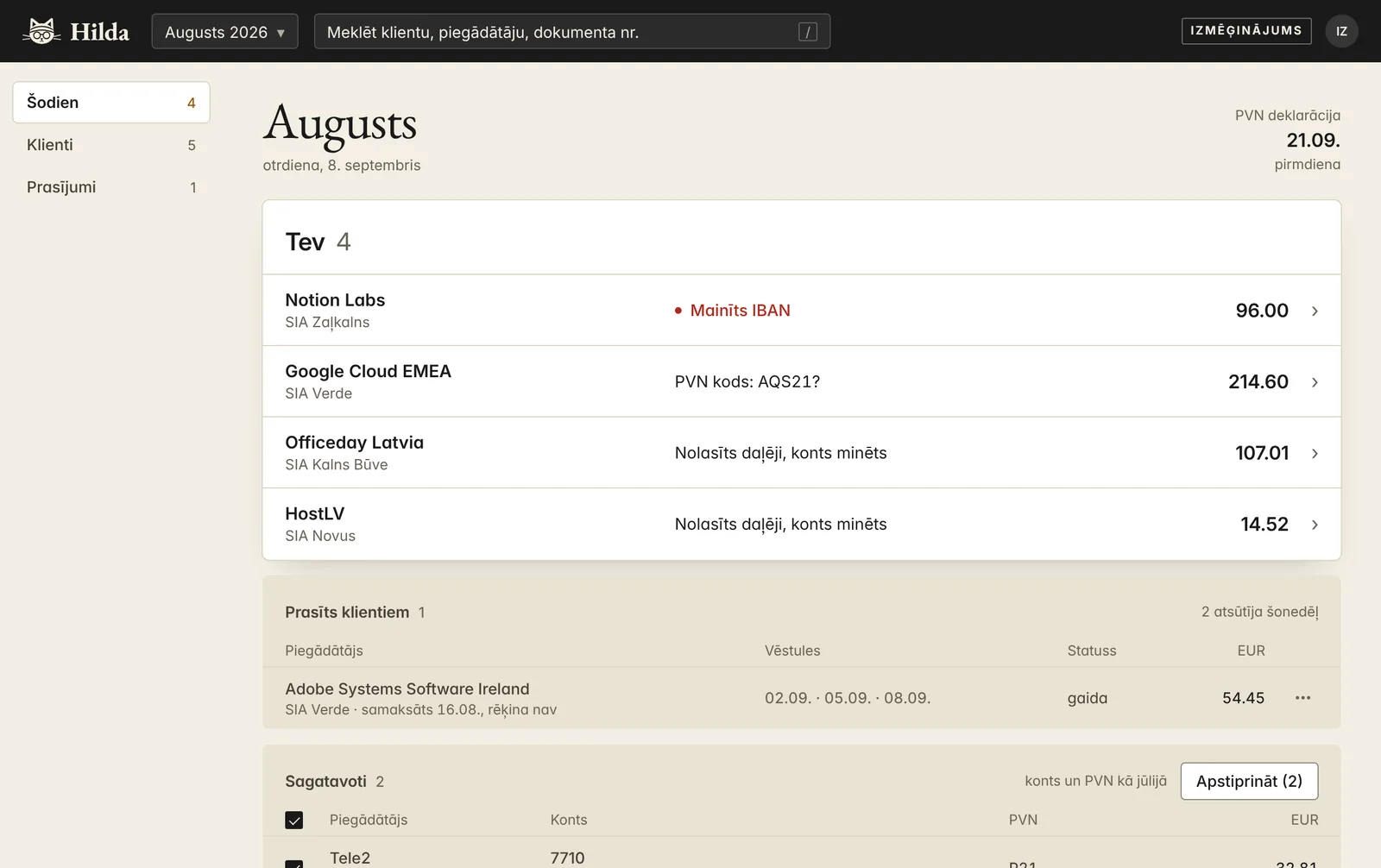Click the Google Cloud EMEA supplier name
The height and width of the screenshot is (868, 1381).
(369, 371)
